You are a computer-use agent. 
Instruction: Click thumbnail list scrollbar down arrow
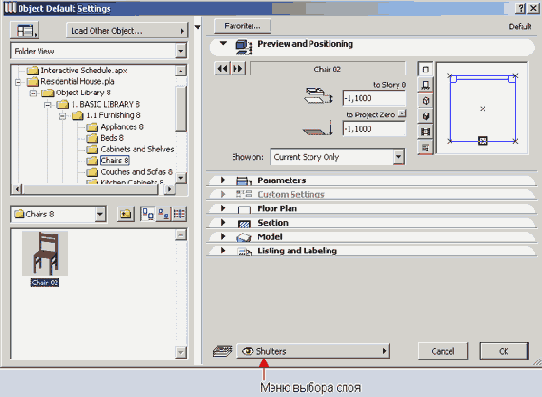(x=181, y=352)
